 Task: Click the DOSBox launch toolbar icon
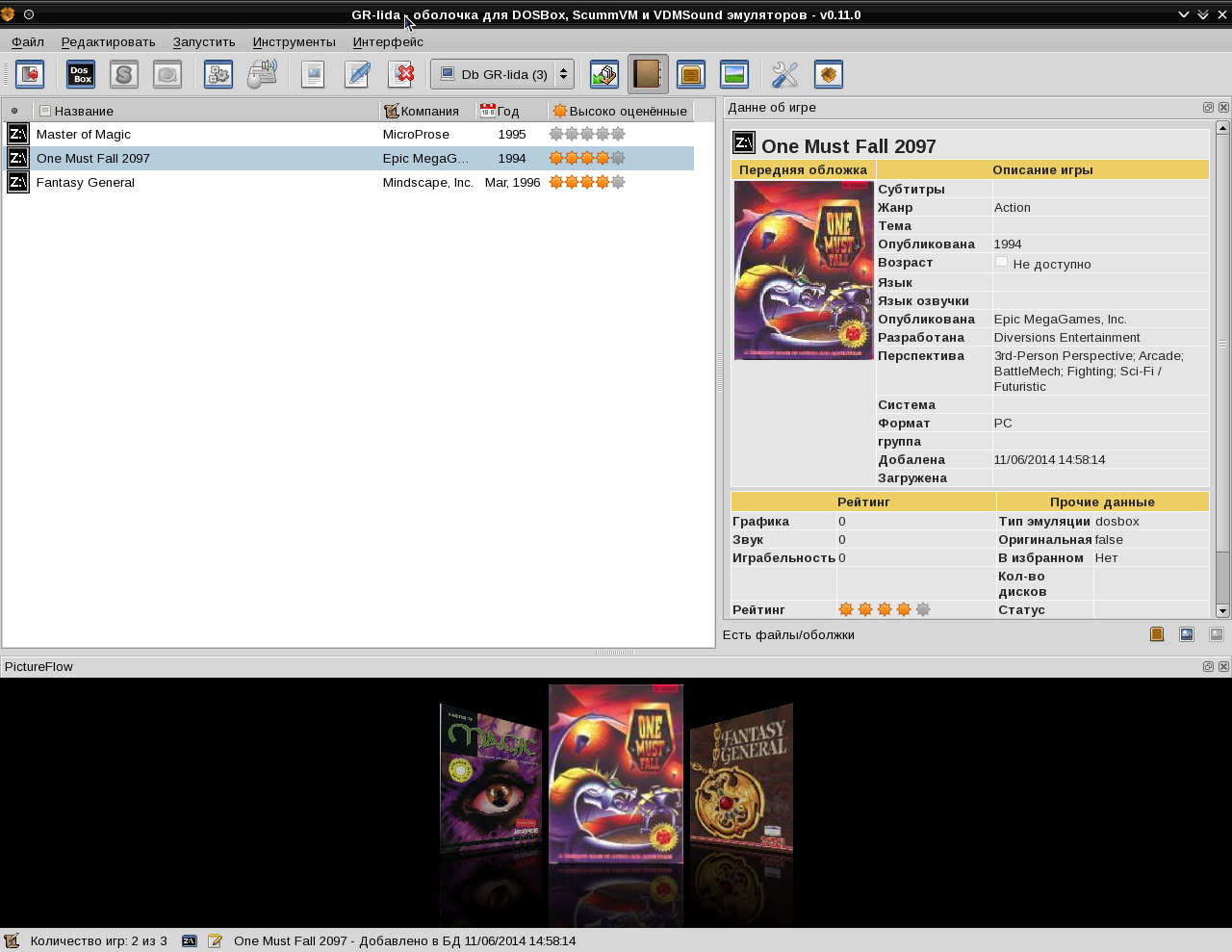click(x=81, y=74)
